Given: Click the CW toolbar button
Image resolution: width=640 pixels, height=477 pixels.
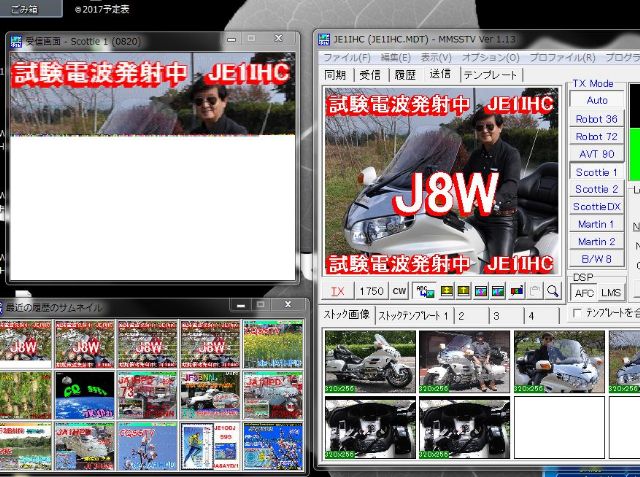Looking at the screenshot, I should click(x=399, y=291).
